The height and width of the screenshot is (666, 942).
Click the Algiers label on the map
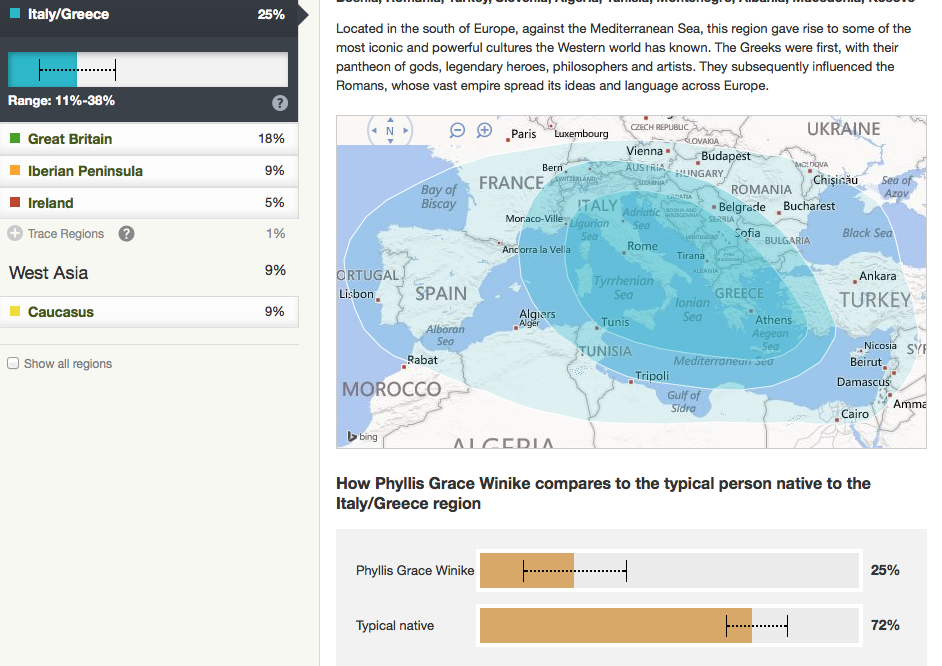(x=537, y=314)
